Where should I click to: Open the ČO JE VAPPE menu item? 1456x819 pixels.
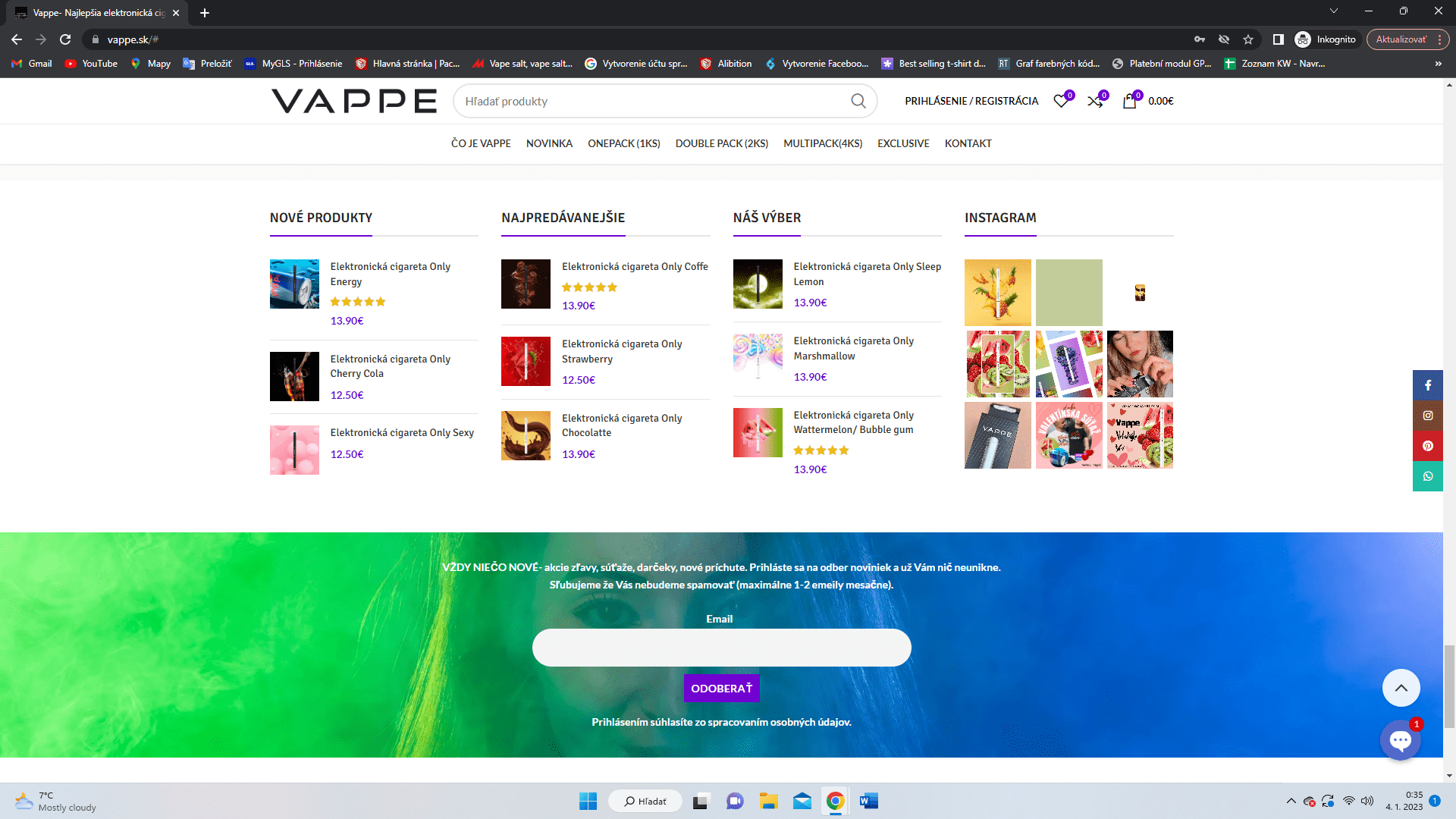481,143
